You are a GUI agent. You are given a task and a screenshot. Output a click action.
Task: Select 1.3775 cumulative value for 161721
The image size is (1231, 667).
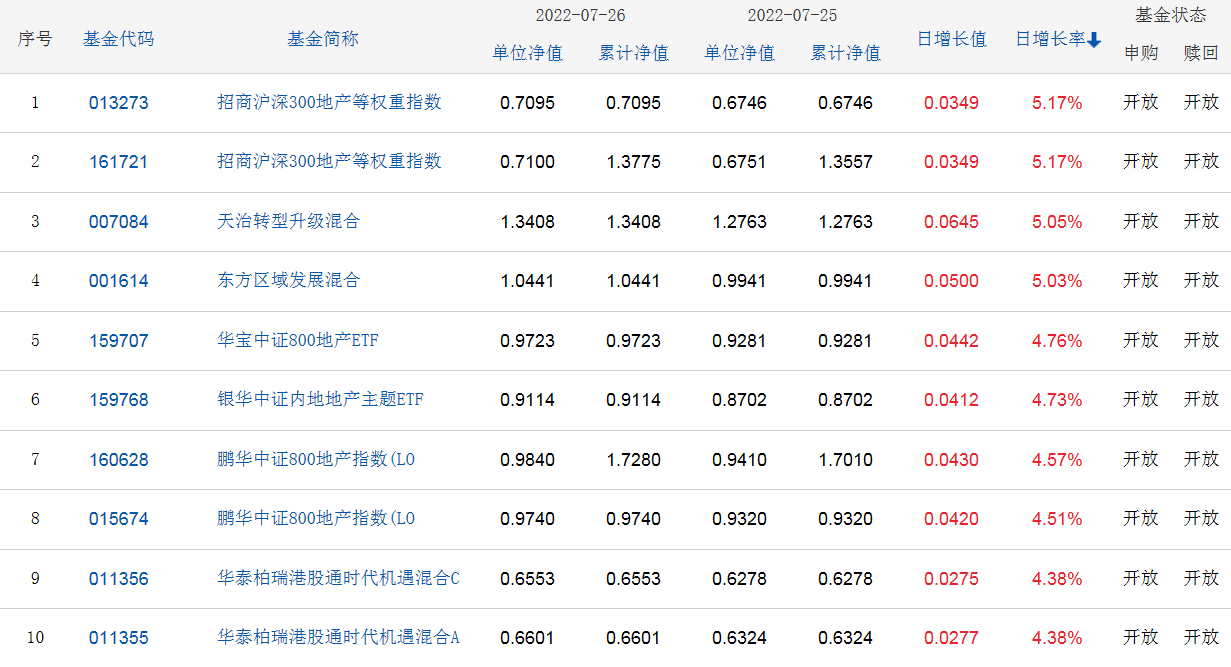point(634,162)
